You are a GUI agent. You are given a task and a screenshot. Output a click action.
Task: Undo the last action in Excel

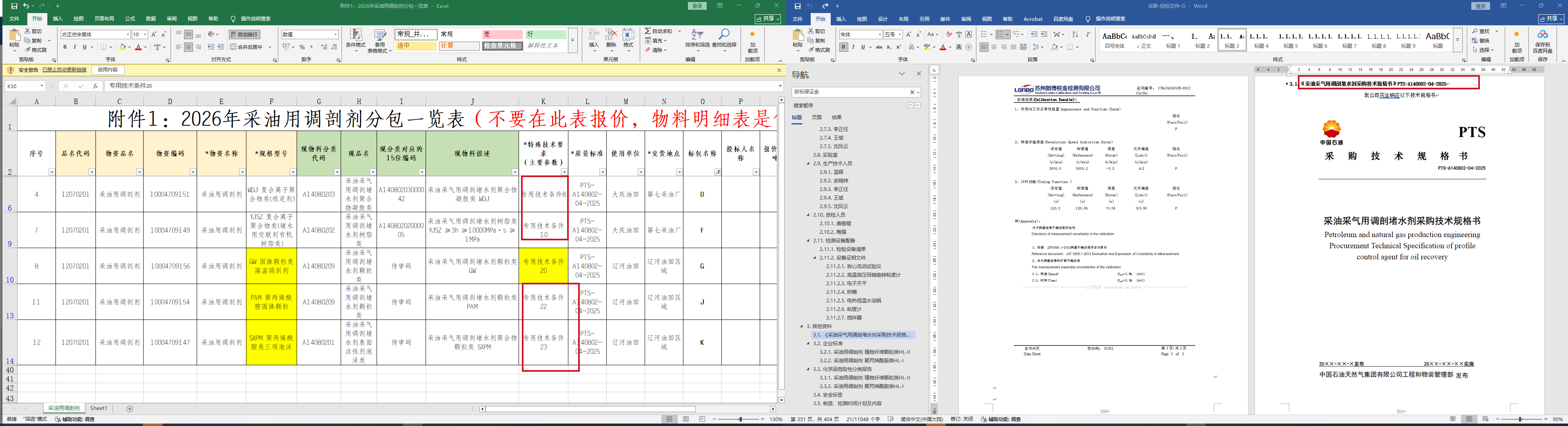(26, 6)
